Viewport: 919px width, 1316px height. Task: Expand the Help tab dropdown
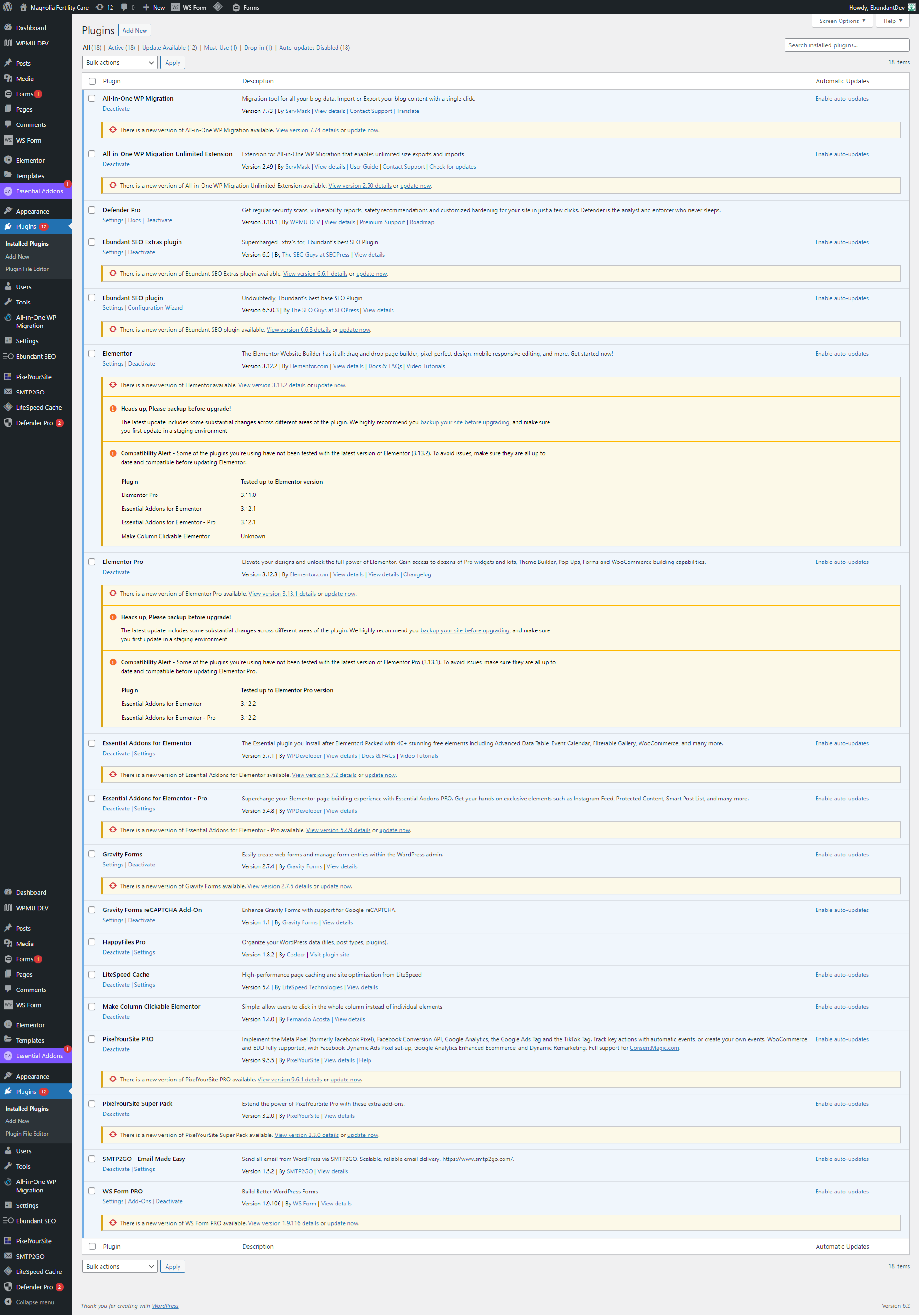[892, 21]
